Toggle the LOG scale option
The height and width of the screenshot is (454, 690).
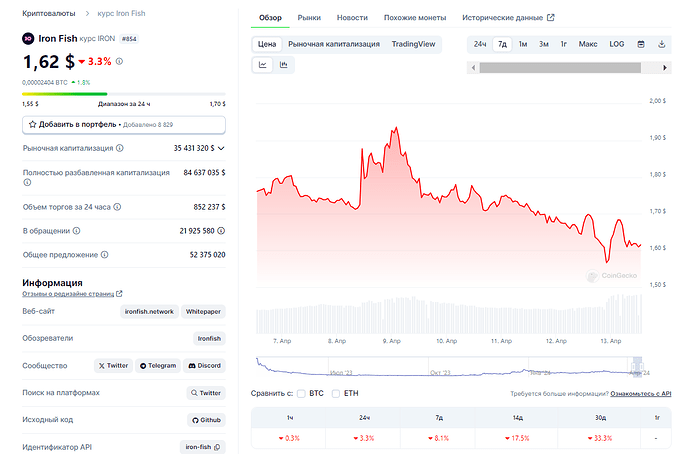pos(617,44)
